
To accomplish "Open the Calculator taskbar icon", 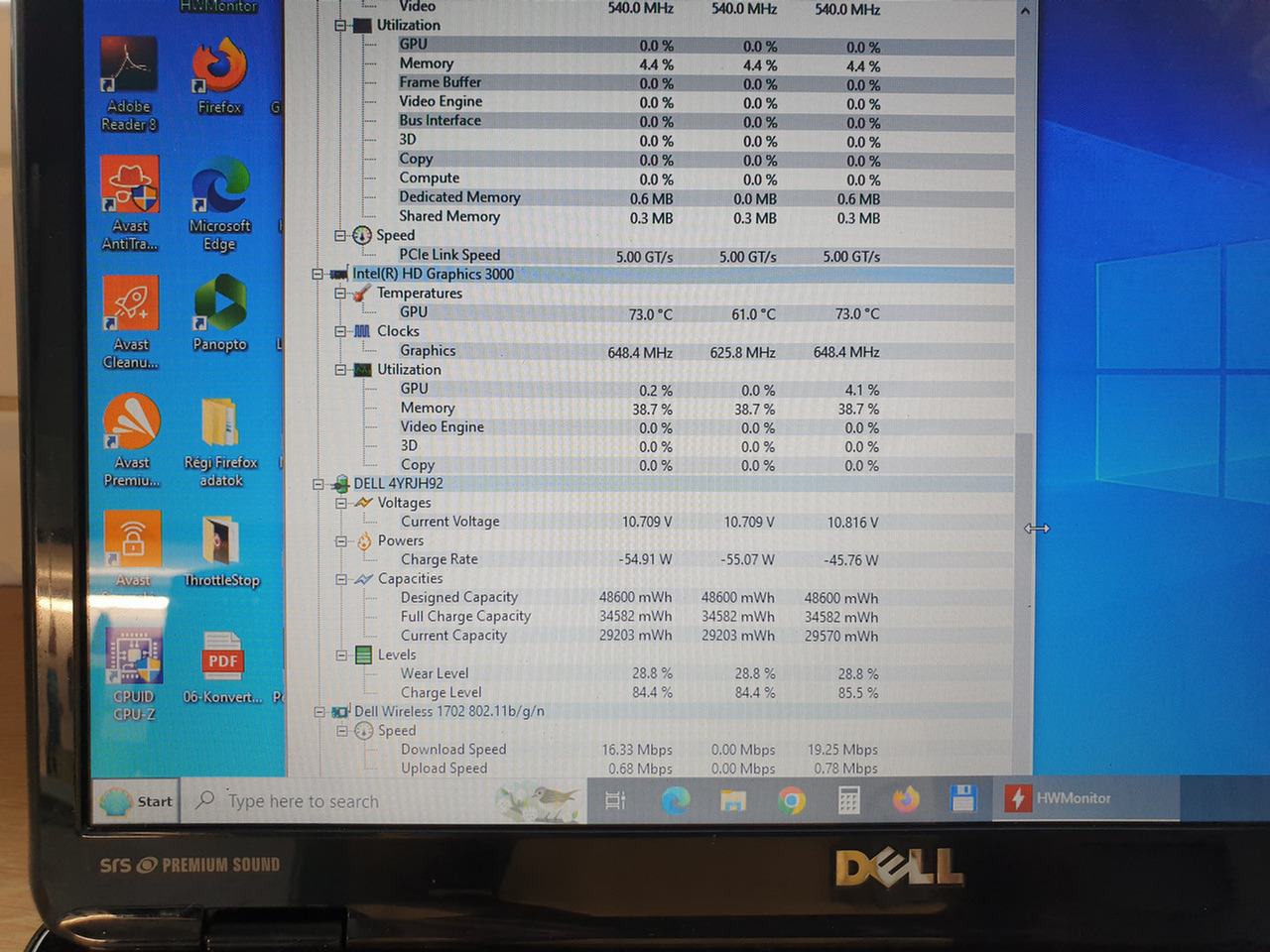I will pyautogui.click(x=848, y=800).
